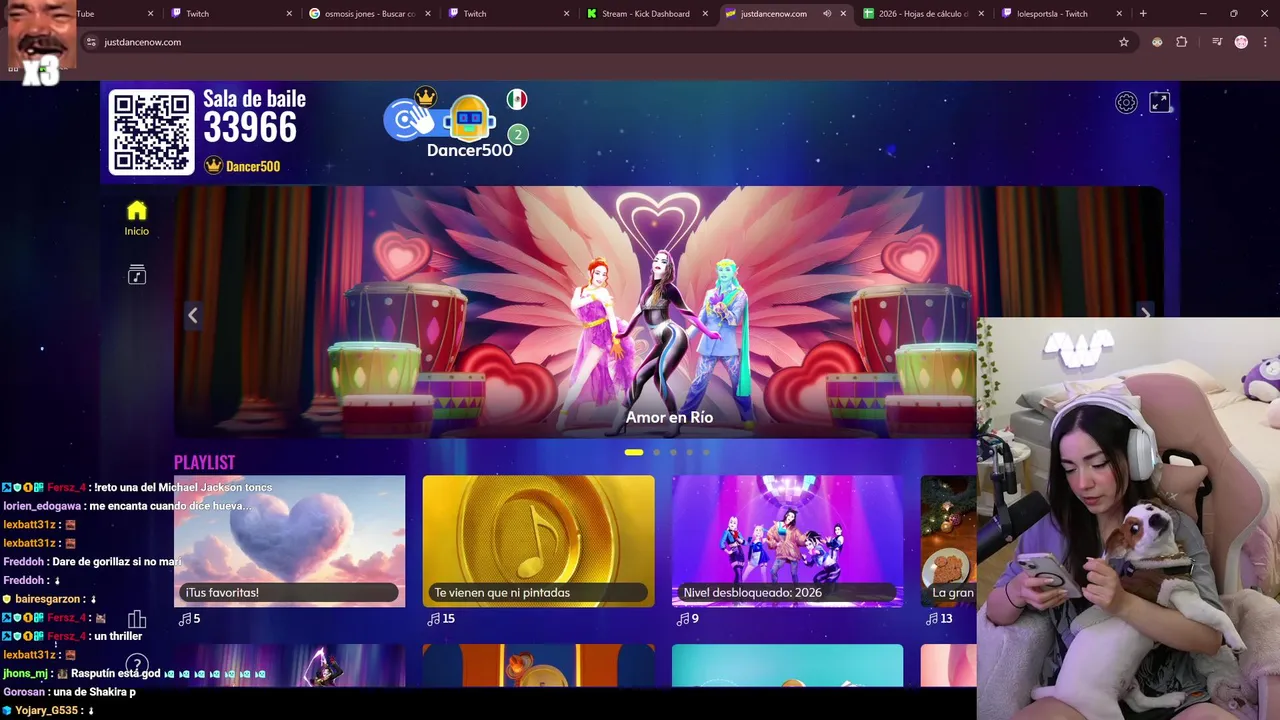
Task: Click the leaderboard bars icon in sidebar
Action: (x=137, y=619)
